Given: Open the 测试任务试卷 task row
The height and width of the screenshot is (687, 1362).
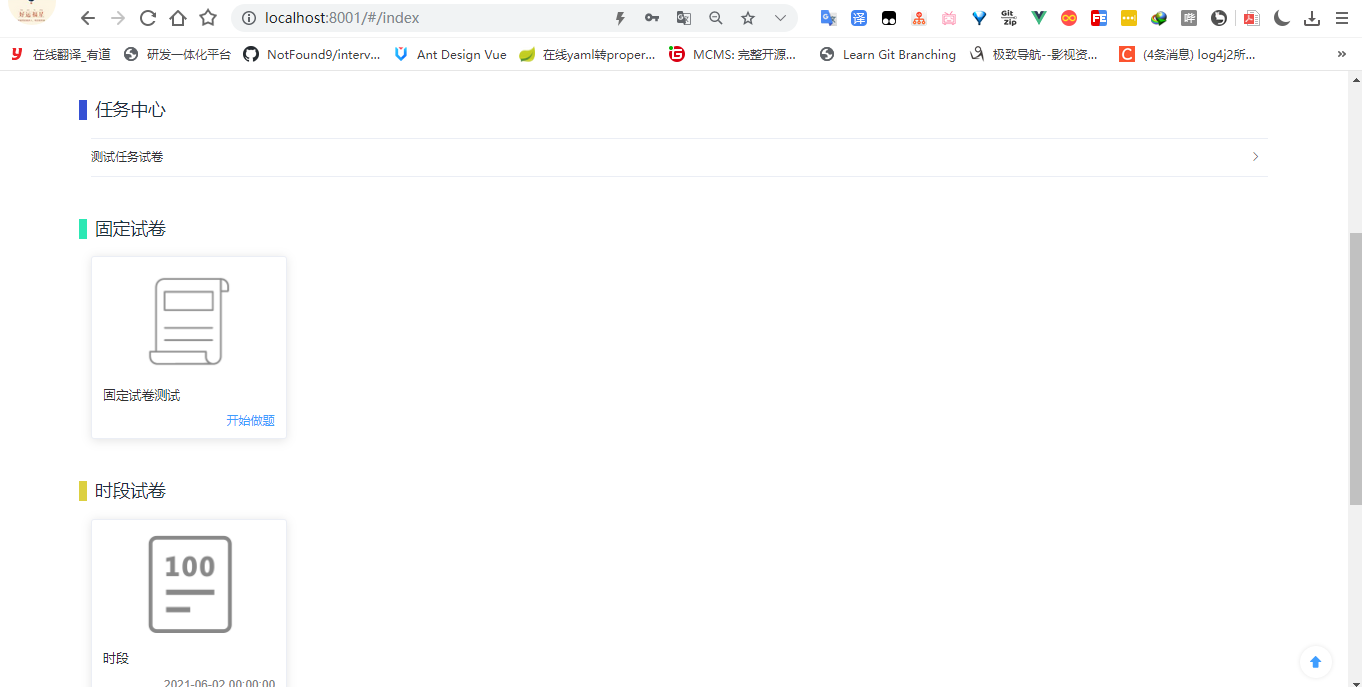Looking at the screenshot, I should click(x=679, y=157).
